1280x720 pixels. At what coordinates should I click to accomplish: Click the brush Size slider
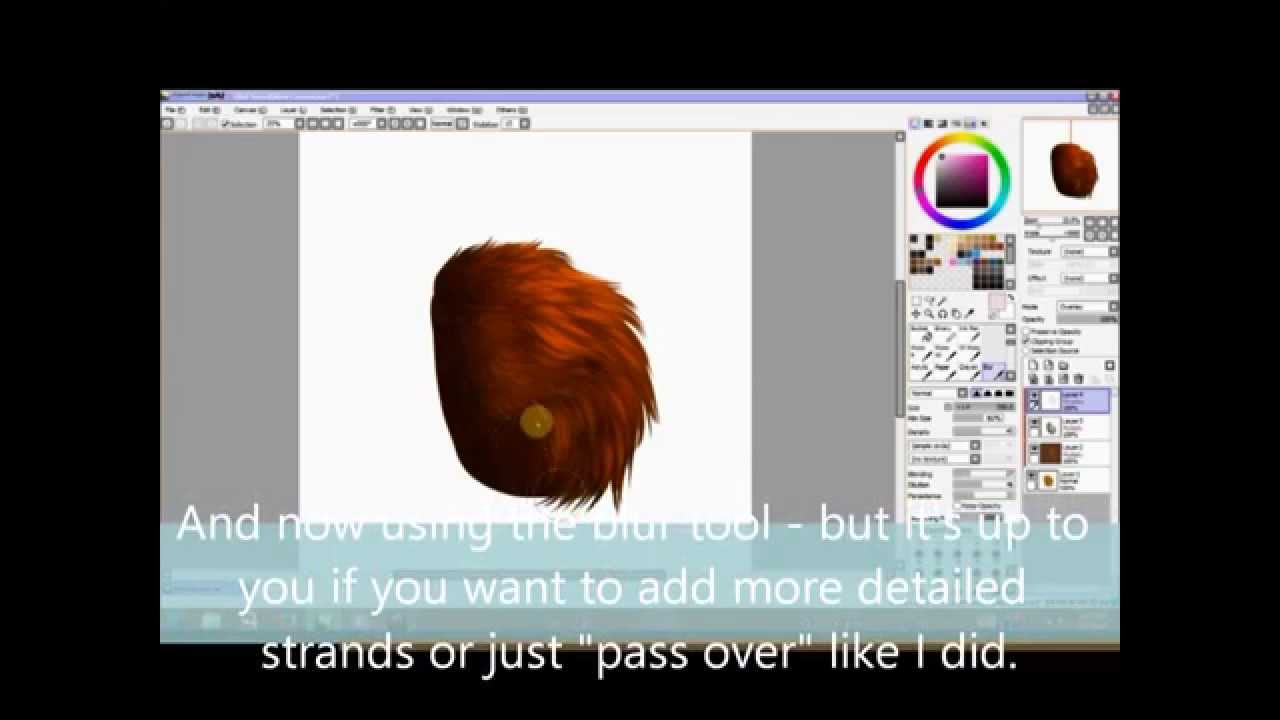984,407
